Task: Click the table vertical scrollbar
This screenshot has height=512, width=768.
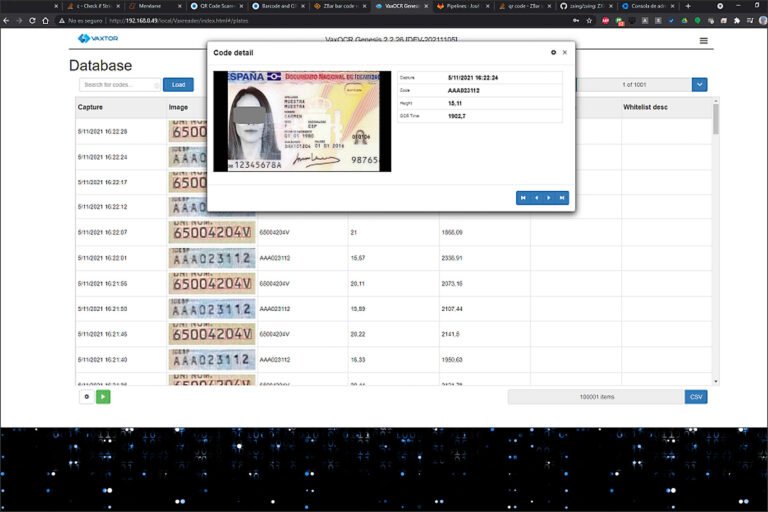Action: [x=716, y=119]
